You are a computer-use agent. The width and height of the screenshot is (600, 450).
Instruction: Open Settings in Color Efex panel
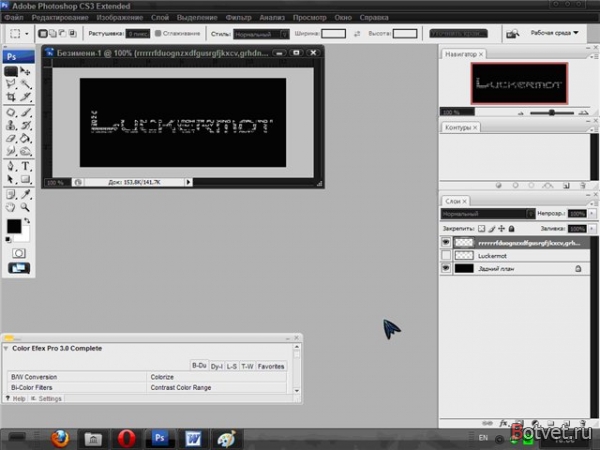46,399
